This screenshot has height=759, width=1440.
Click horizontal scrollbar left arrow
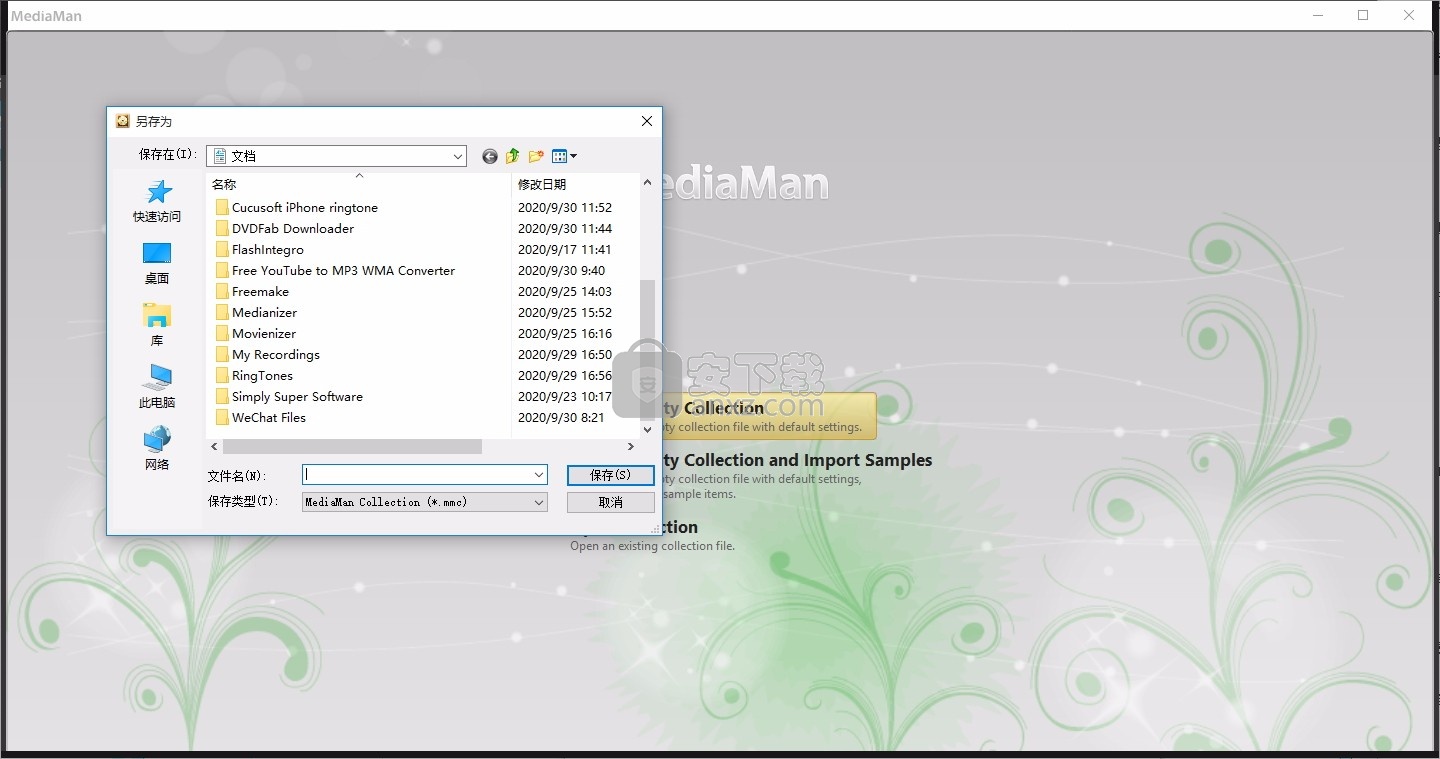coord(213,446)
